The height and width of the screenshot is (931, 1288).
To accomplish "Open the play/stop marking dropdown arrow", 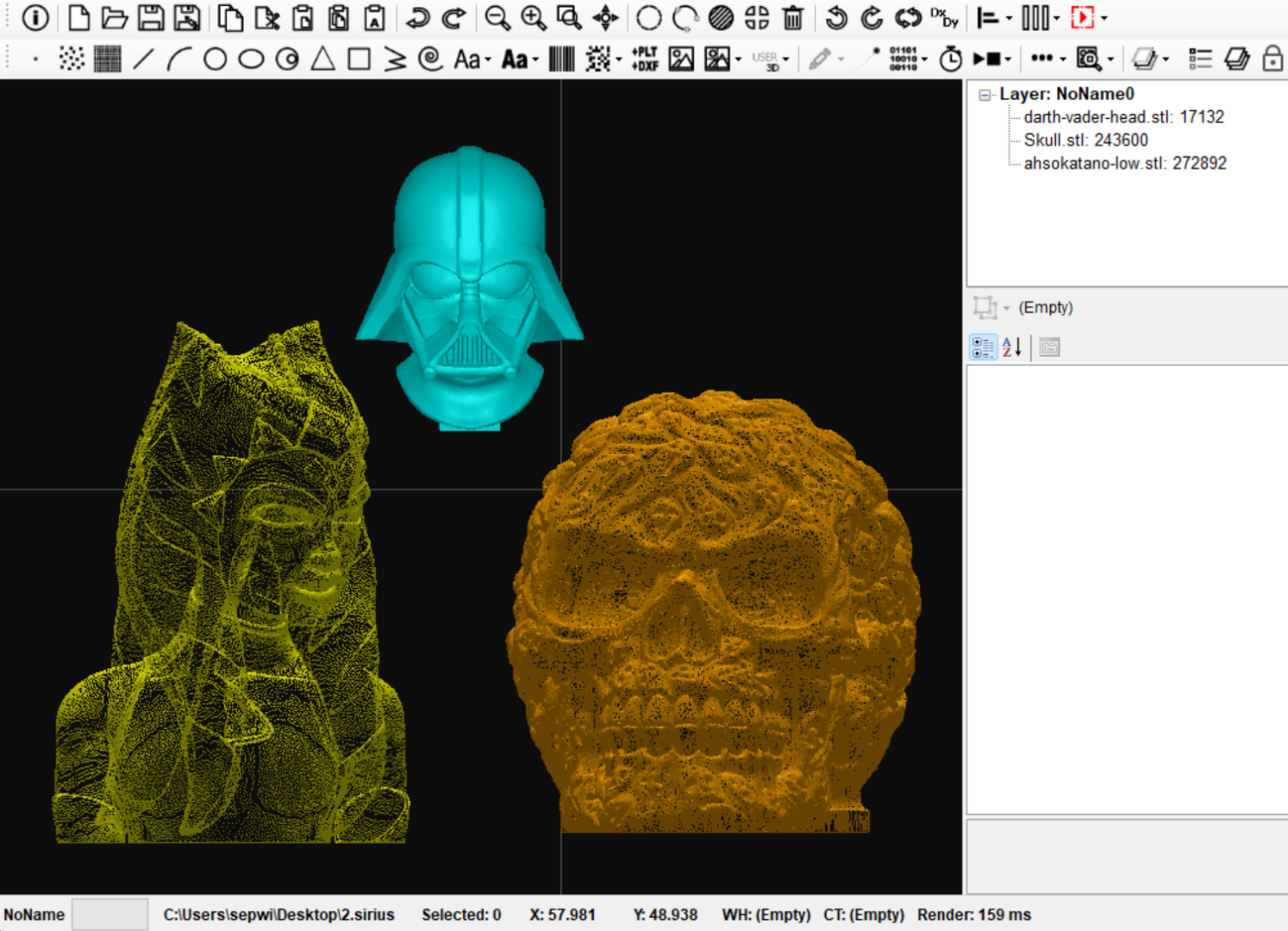I will [x=1008, y=59].
